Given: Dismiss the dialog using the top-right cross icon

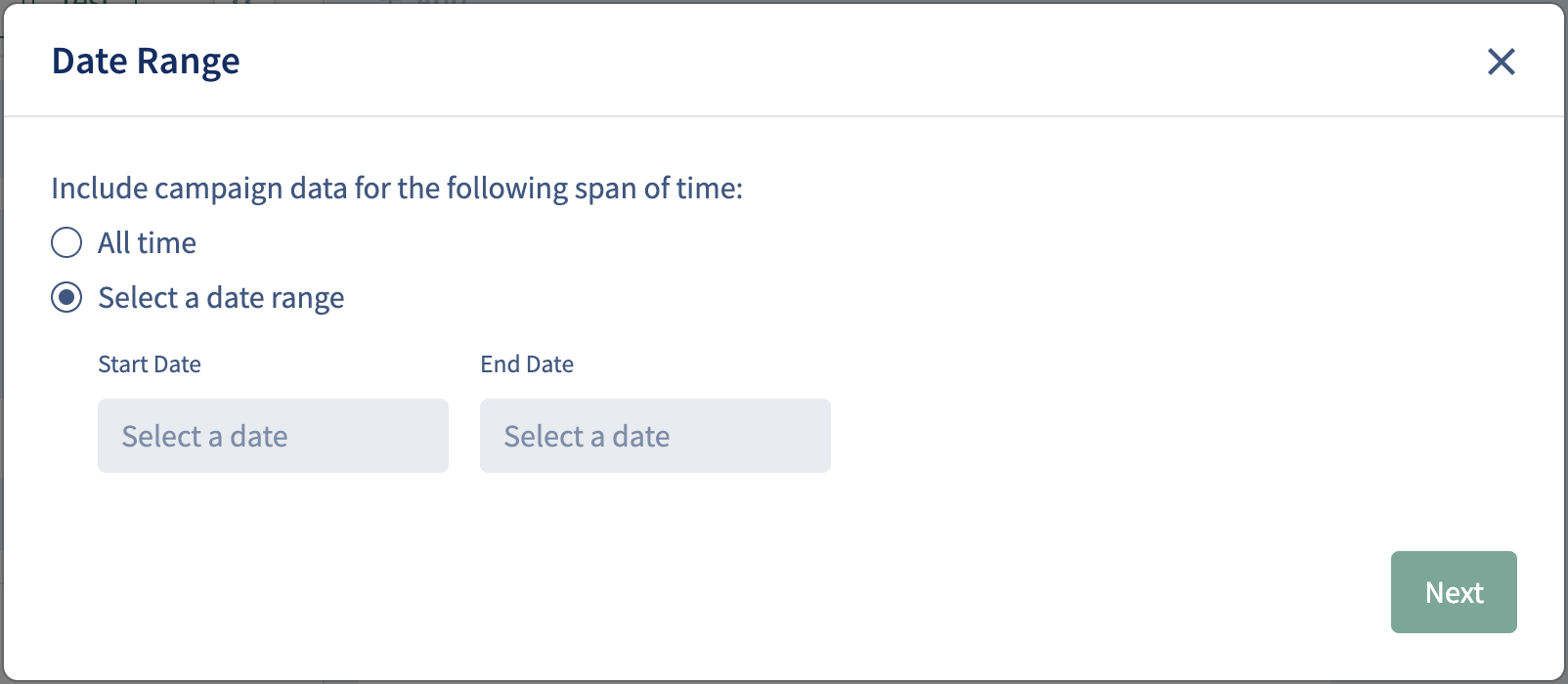Looking at the screenshot, I should click(x=1501, y=62).
